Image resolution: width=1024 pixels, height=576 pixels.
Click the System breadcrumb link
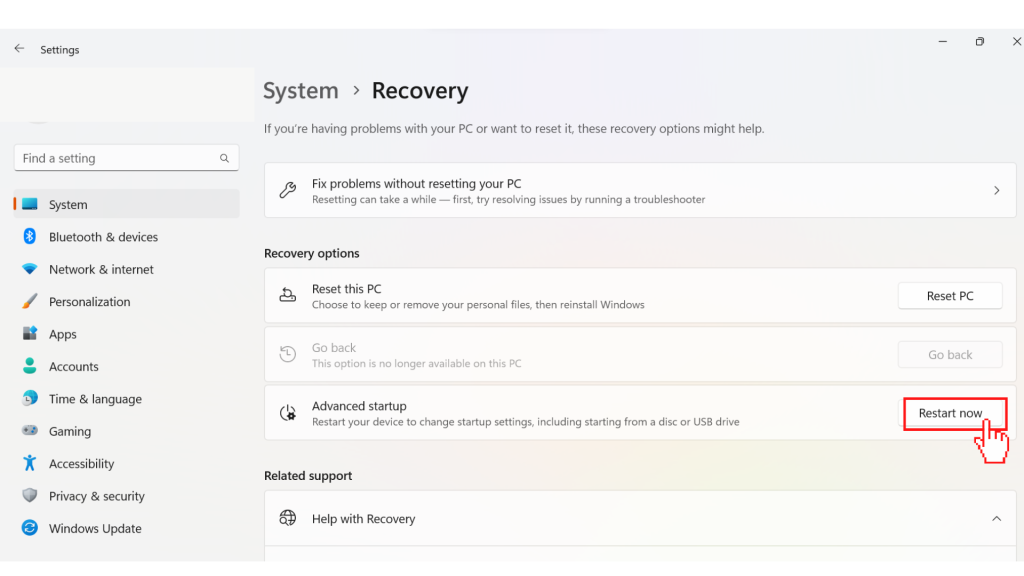coord(300,90)
